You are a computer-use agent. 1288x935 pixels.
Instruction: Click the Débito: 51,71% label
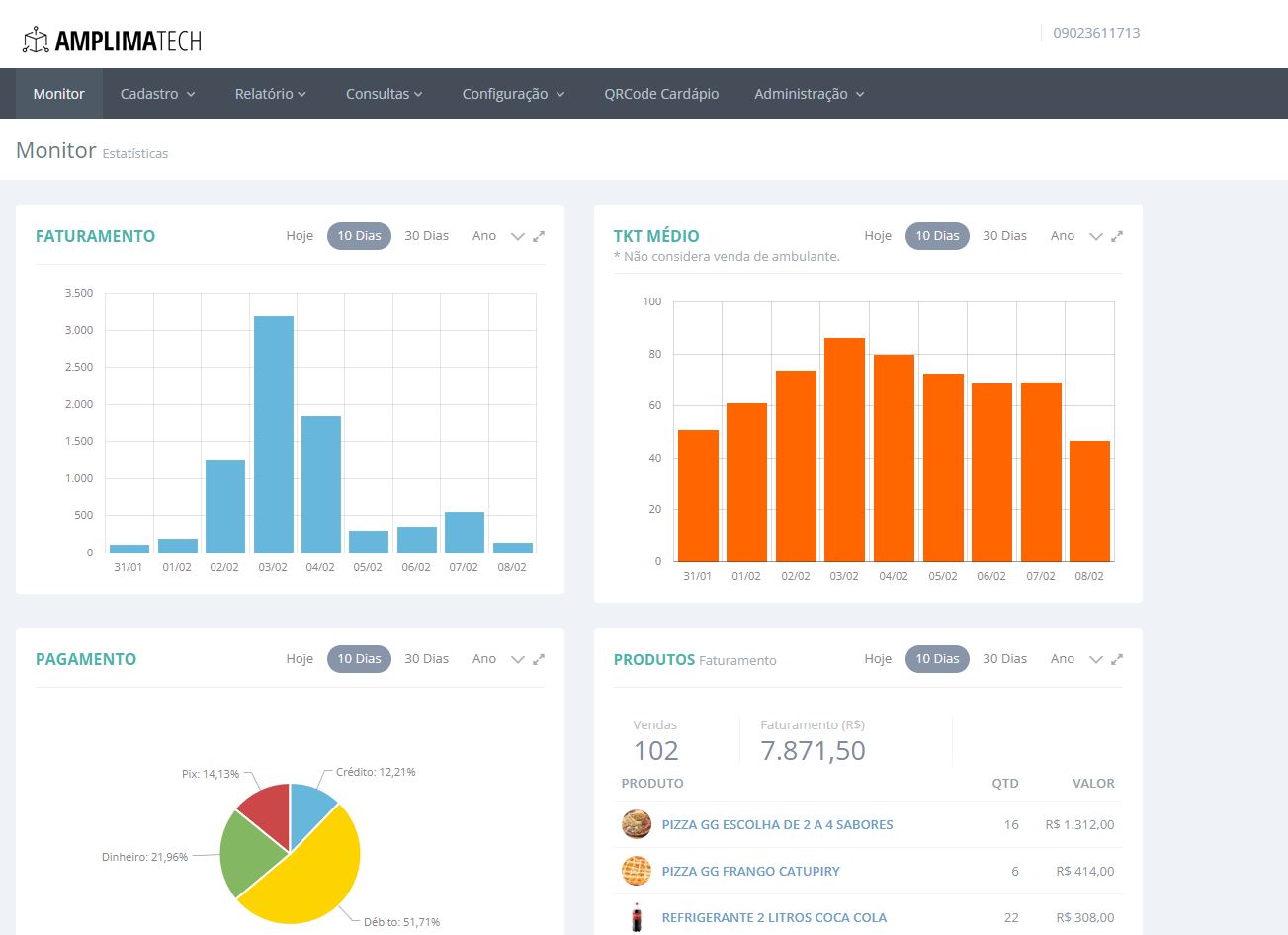(x=401, y=922)
